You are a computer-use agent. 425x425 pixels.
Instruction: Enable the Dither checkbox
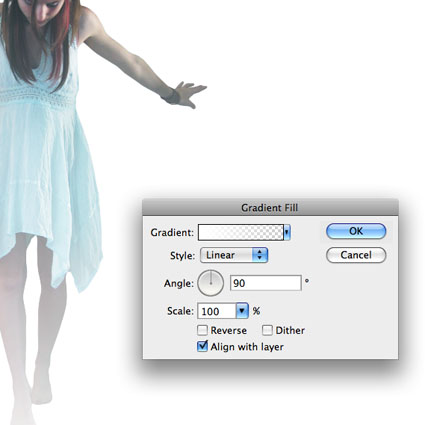coord(267,330)
